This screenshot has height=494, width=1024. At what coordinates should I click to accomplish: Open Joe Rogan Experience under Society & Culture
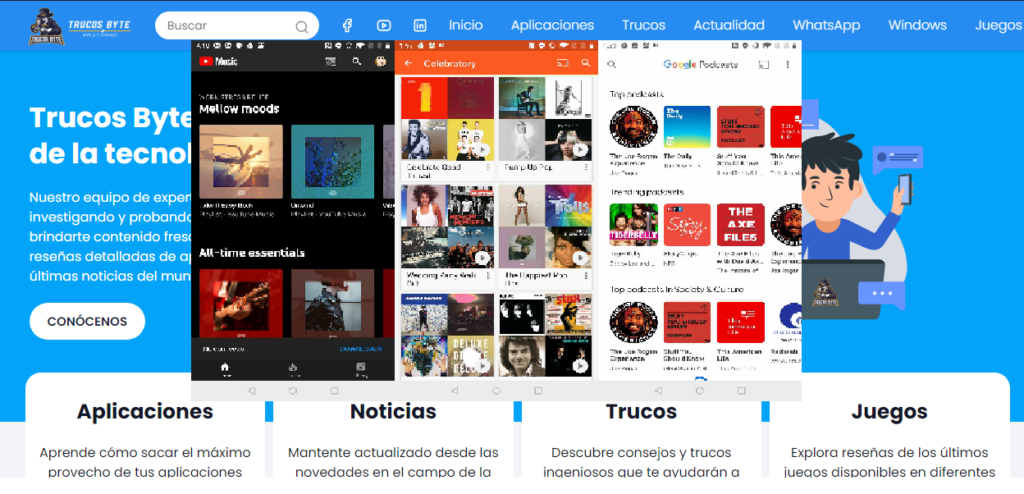tap(633, 322)
